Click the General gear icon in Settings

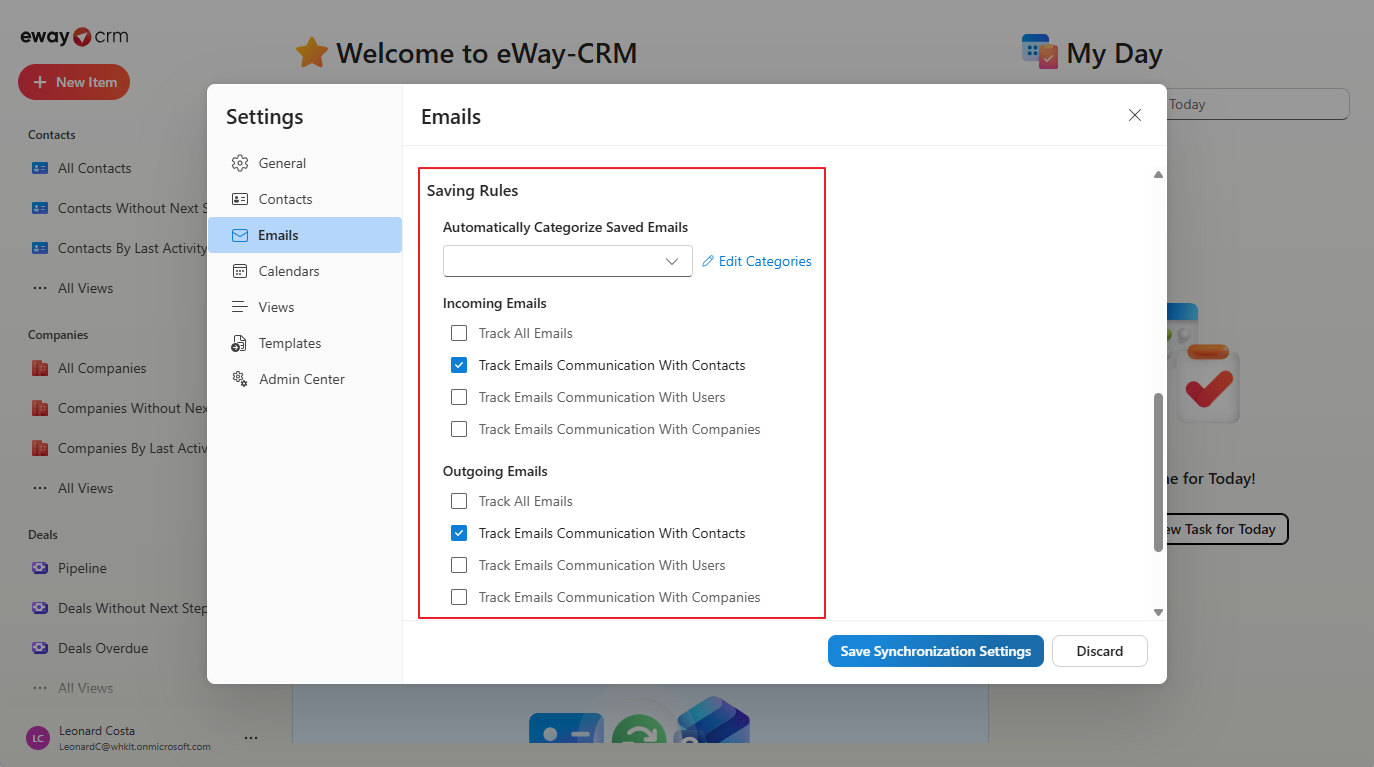[240, 163]
